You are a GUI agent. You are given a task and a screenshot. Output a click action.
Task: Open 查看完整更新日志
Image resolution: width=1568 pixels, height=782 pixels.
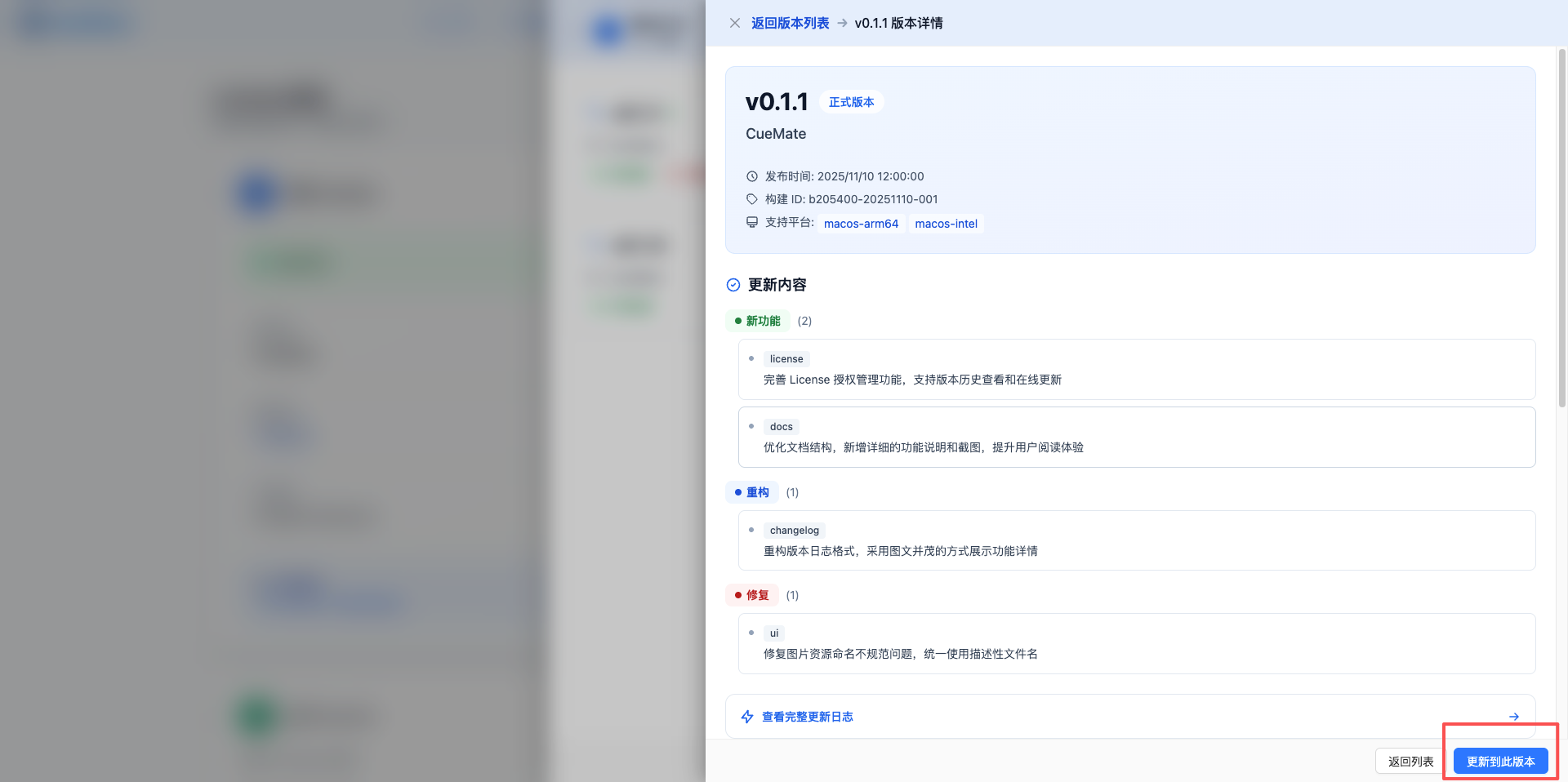tap(806, 717)
